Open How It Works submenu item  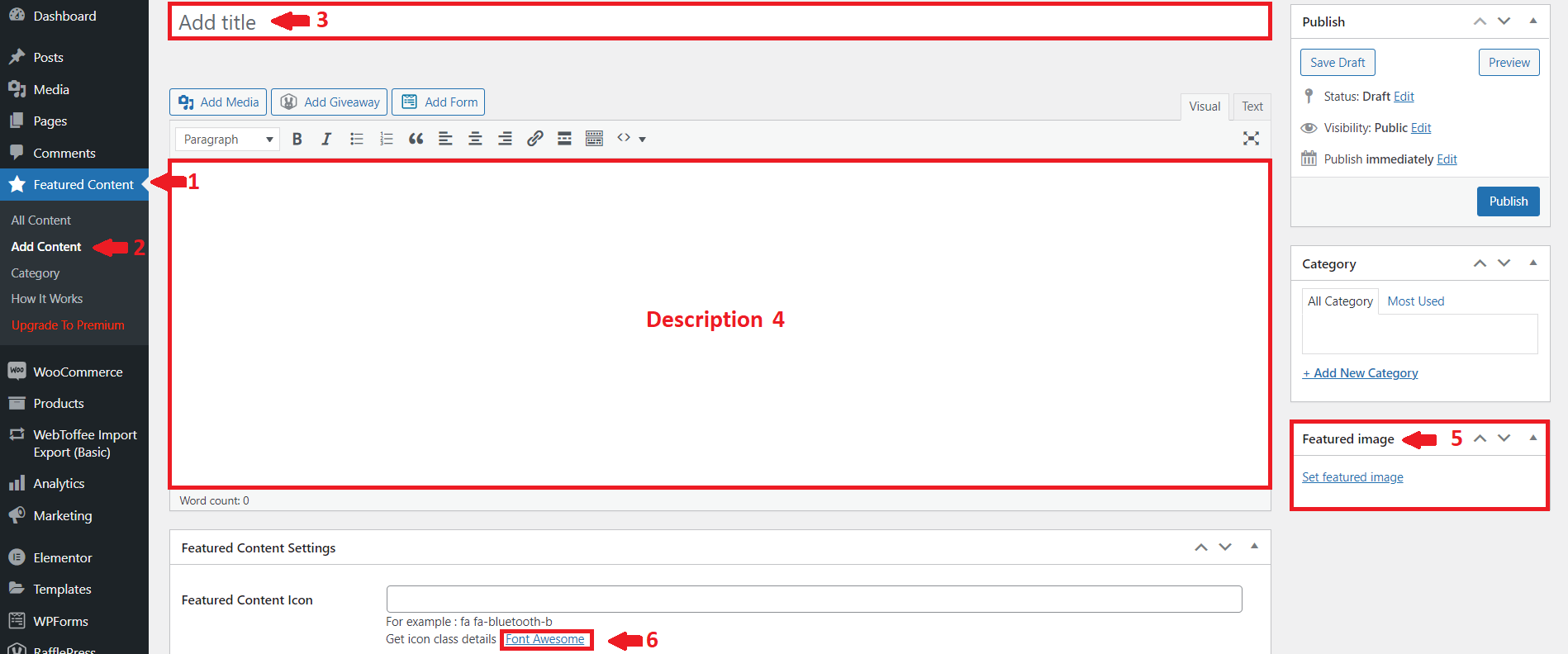point(47,299)
